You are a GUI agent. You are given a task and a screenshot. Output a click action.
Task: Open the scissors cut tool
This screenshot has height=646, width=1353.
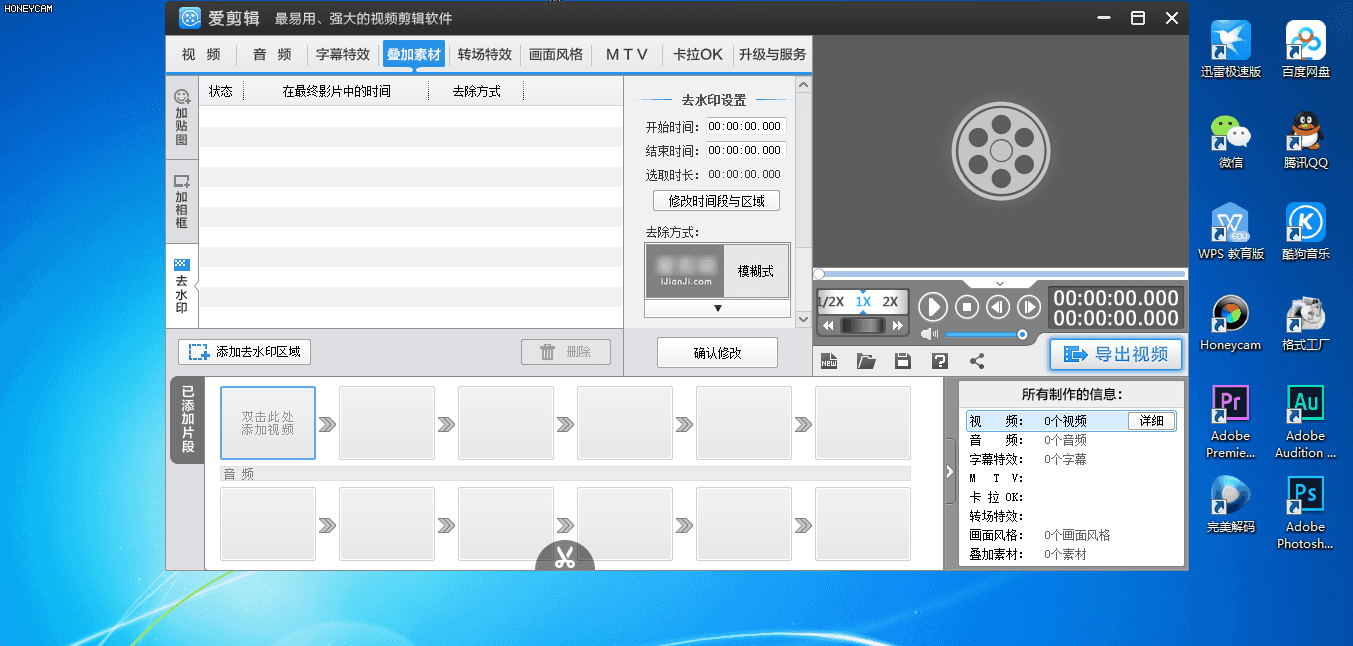point(565,557)
